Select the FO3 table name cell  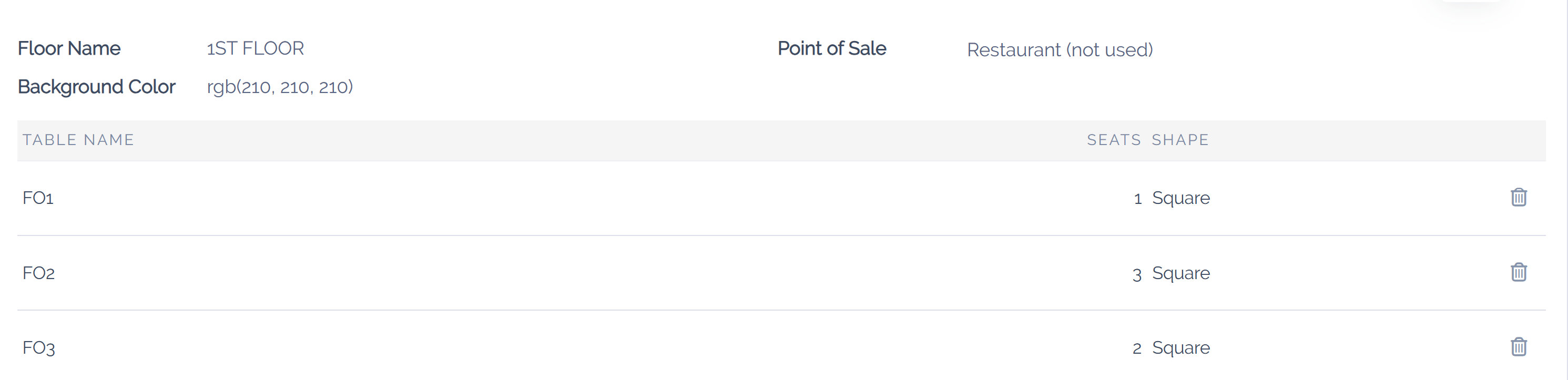39,348
